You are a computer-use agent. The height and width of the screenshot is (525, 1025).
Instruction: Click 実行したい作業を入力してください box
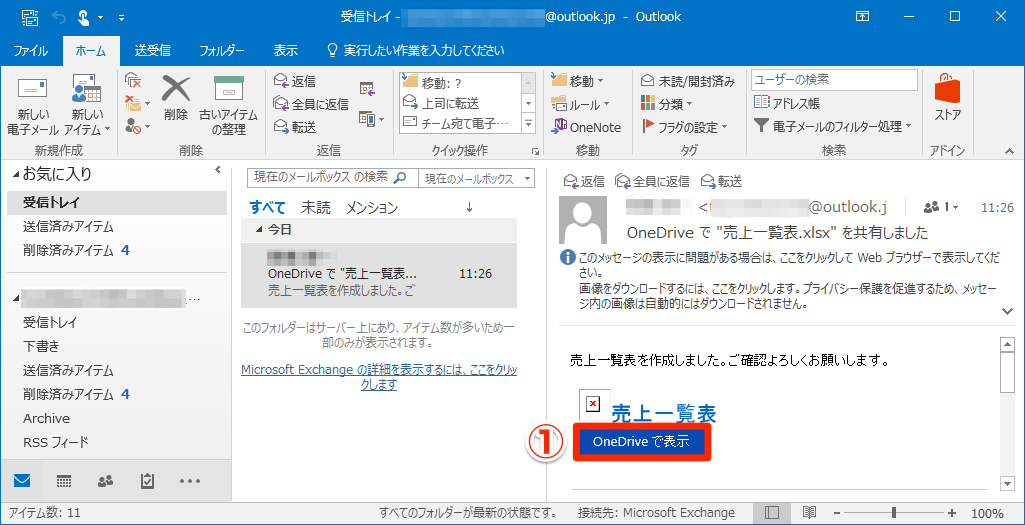[x=416, y=50]
